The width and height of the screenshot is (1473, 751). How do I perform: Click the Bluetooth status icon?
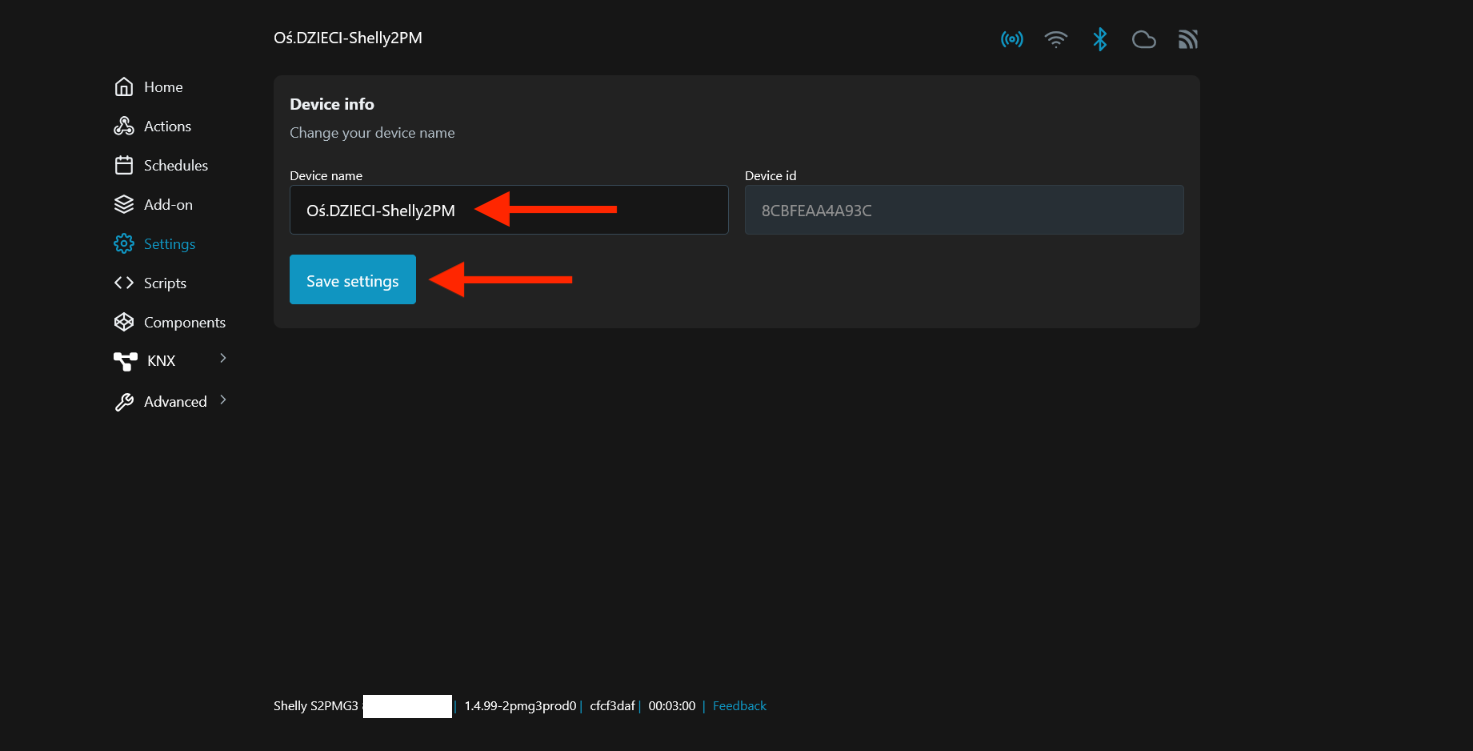pos(1100,39)
